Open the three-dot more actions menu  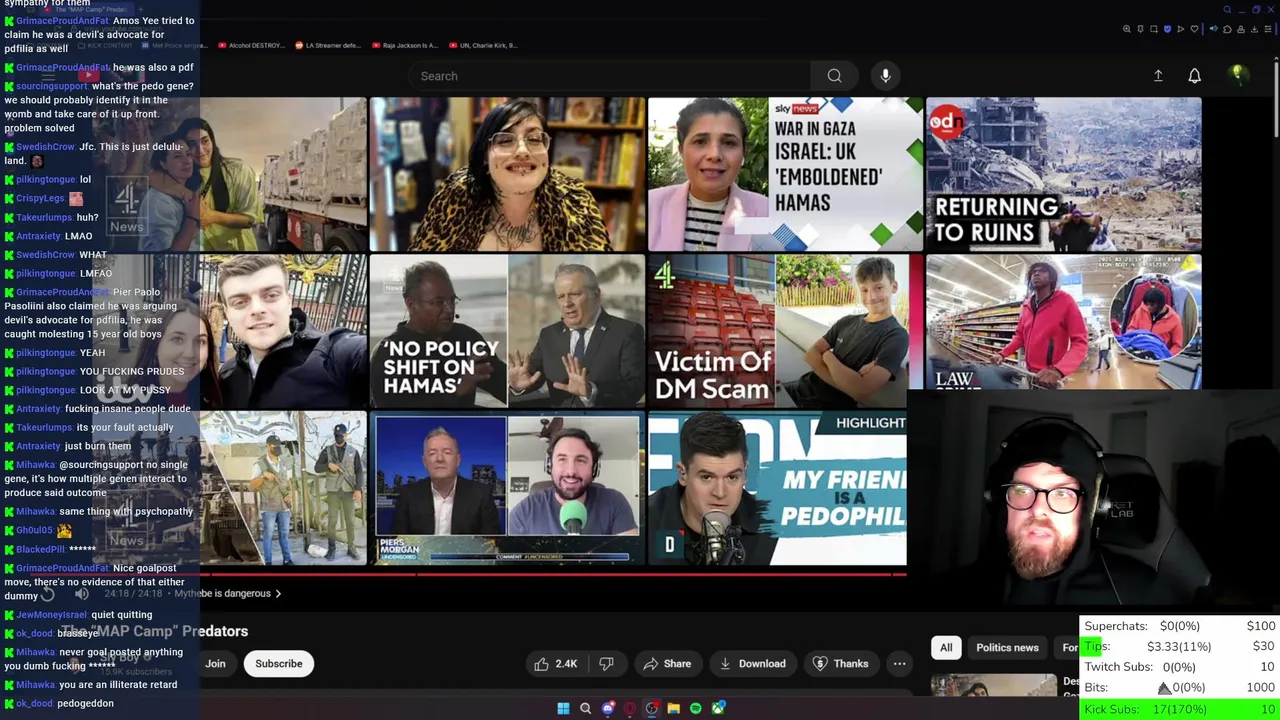point(899,664)
